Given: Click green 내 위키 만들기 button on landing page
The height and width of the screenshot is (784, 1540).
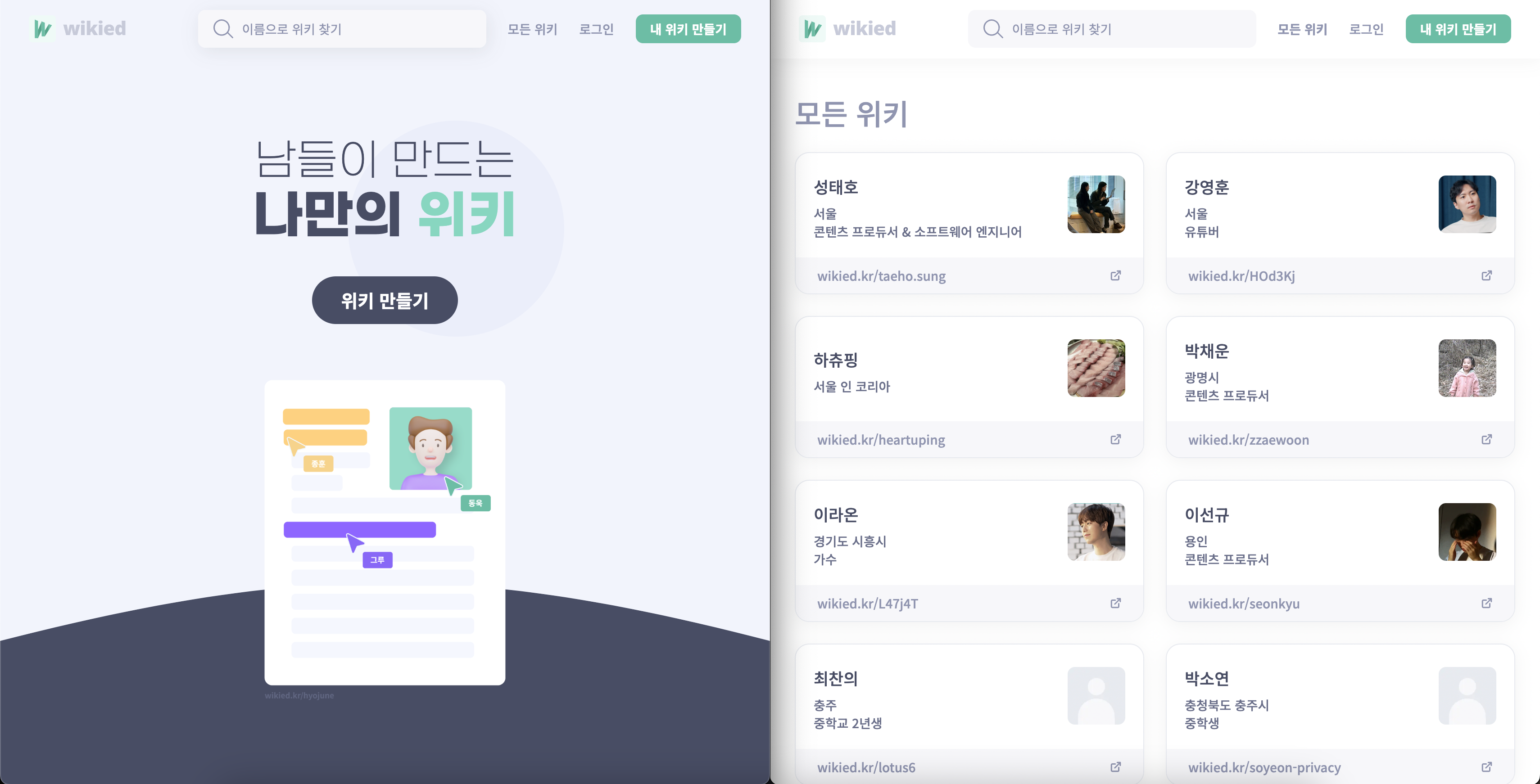Looking at the screenshot, I should coord(688,29).
